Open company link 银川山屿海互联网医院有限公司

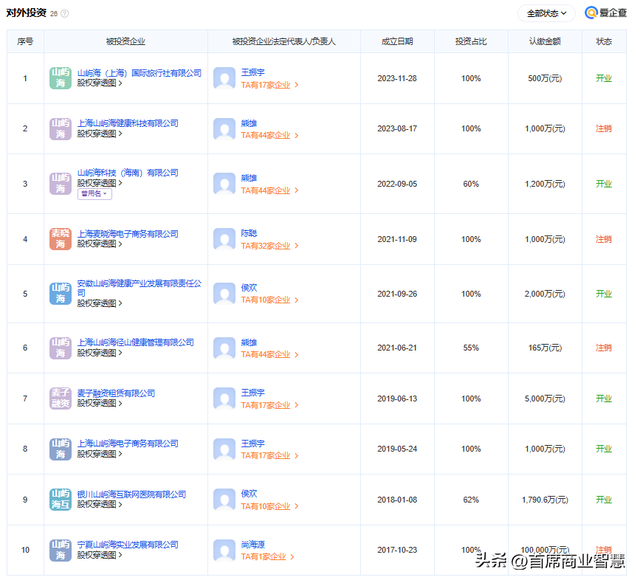tap(132, 494)
